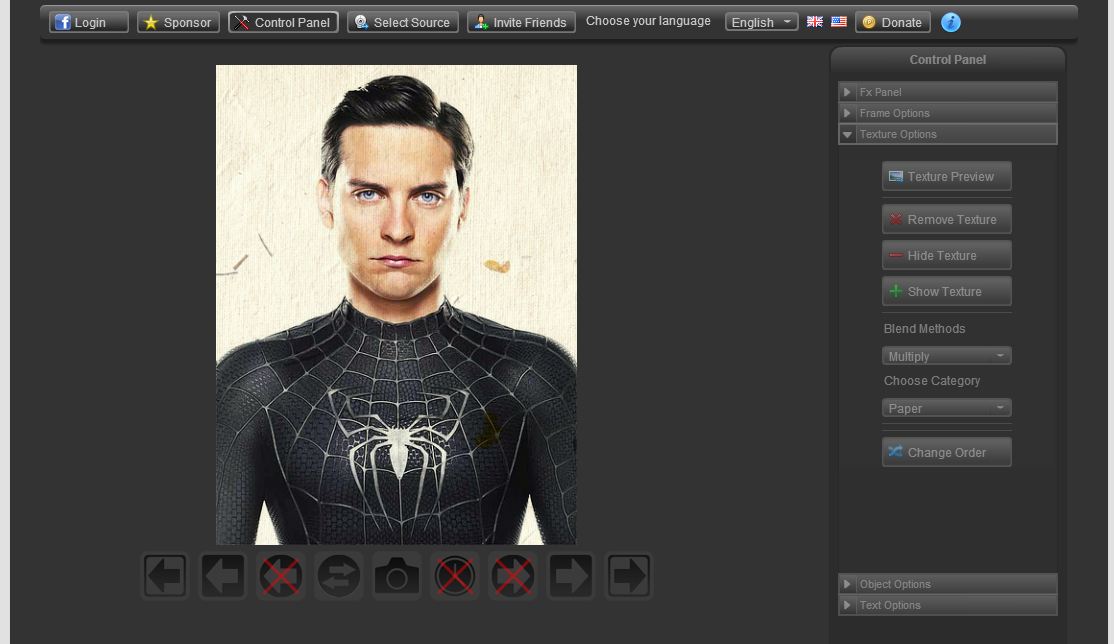This screenshot has height=644, width=1114.
Task: Click Hide Texture
Action: 946,255
